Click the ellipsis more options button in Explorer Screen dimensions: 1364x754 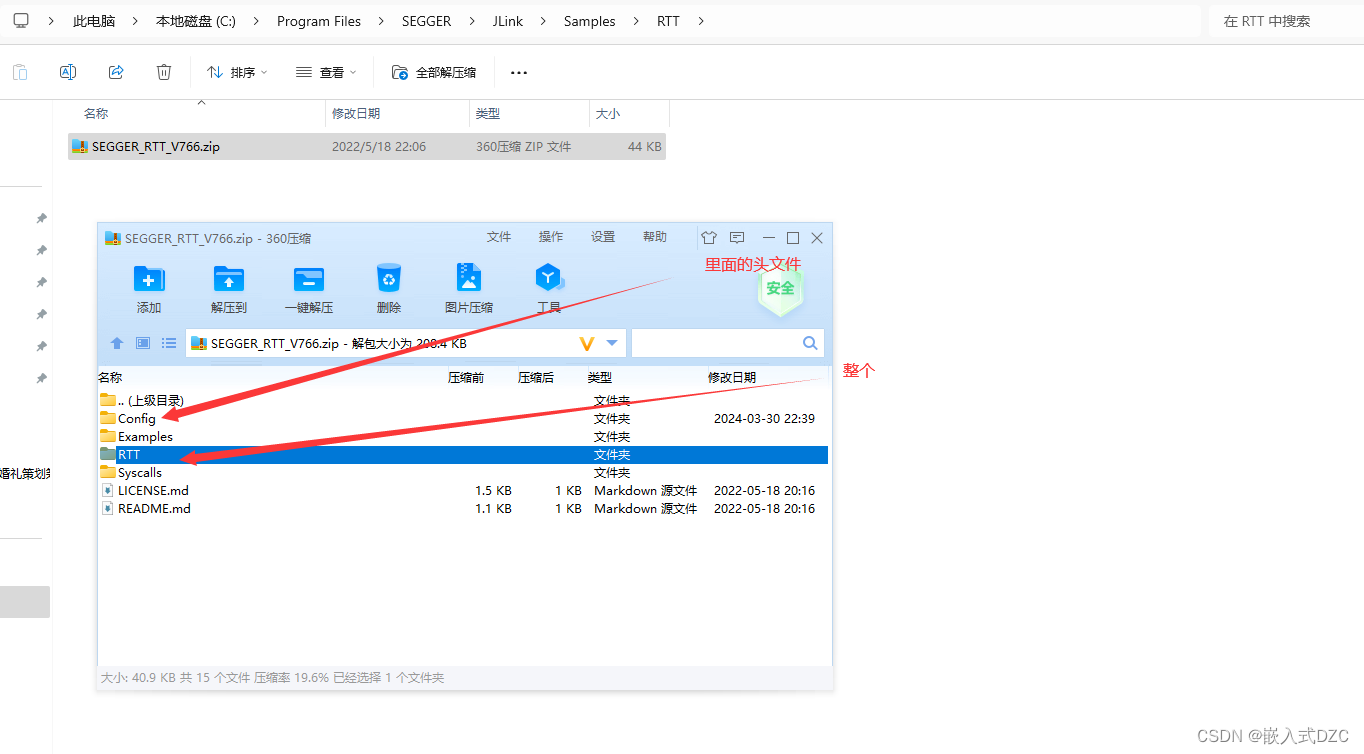pyautogui.click(x=519, y=73)
